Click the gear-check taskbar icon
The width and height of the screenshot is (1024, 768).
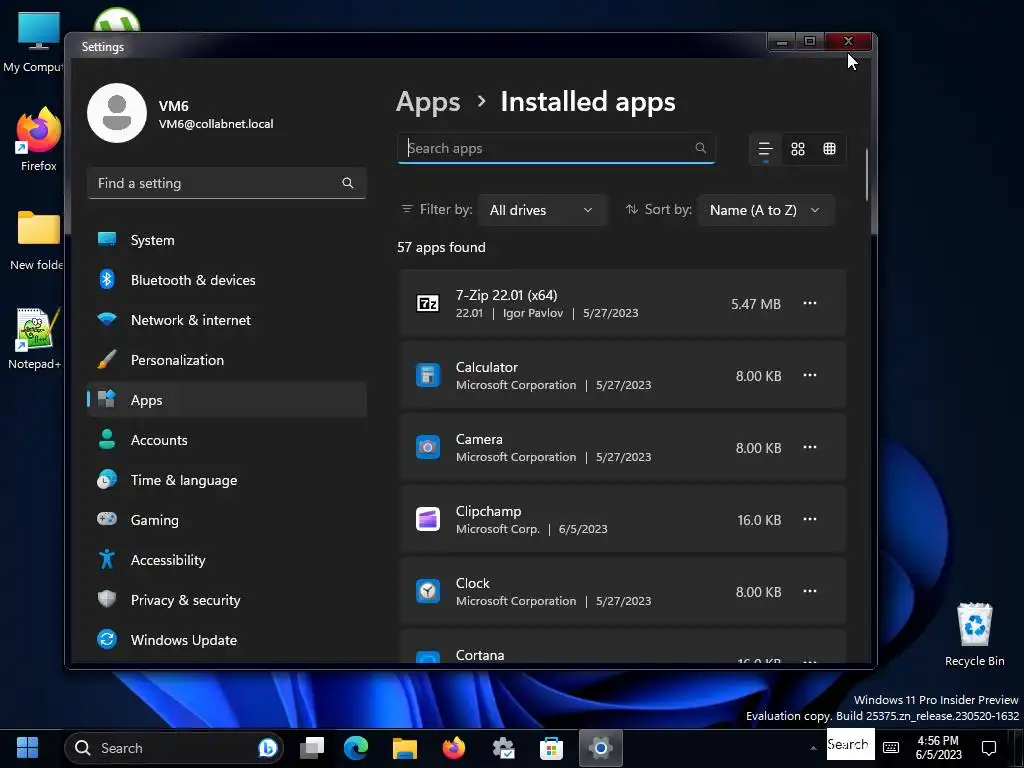pos(503,748)
